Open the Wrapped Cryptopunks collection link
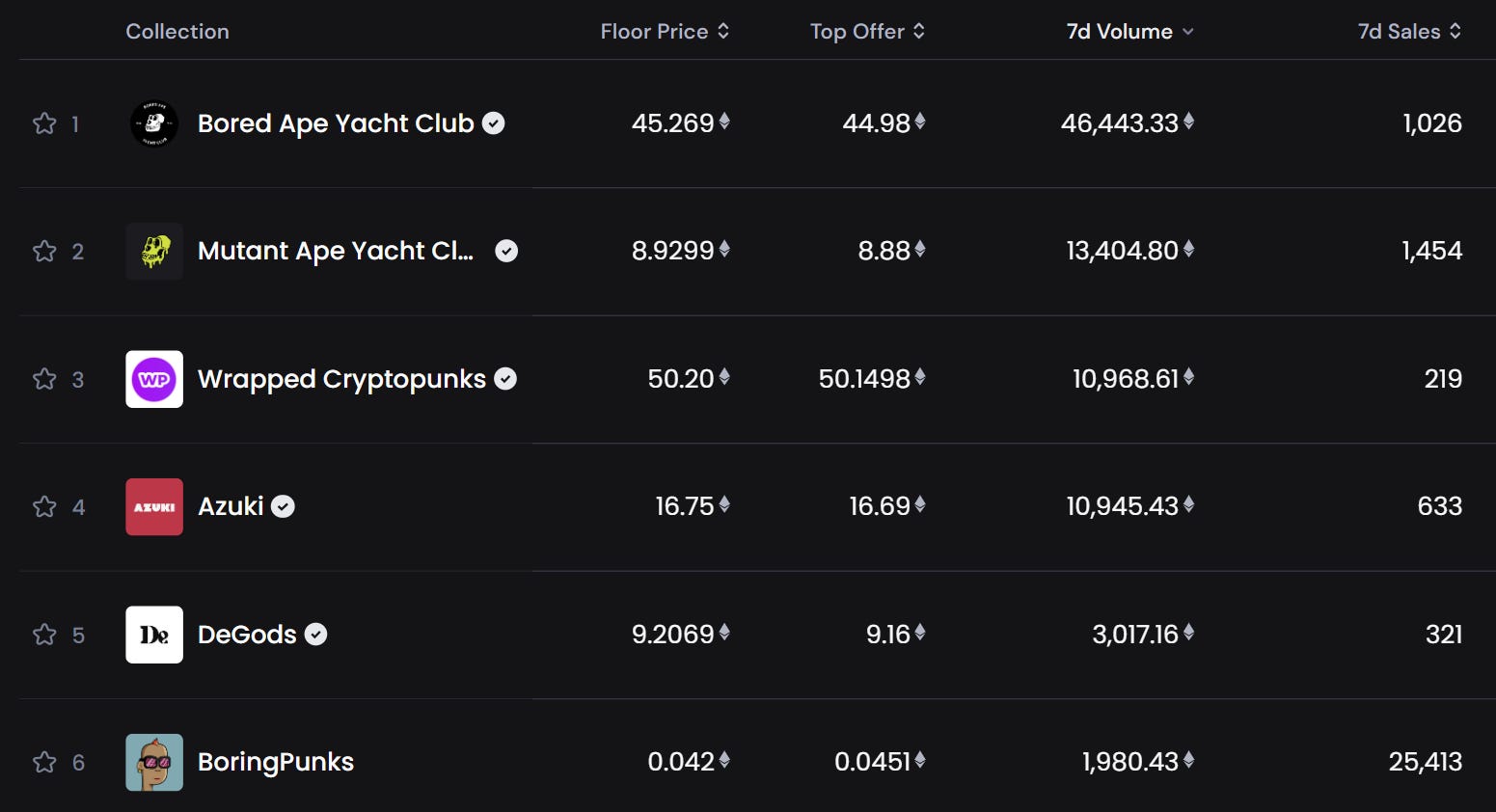 click(341, 379)
